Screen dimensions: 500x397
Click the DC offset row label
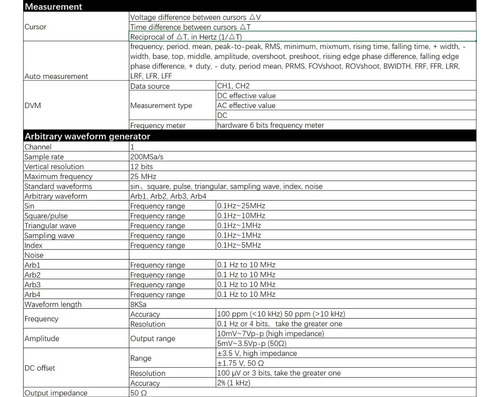(x=76, y=368)
